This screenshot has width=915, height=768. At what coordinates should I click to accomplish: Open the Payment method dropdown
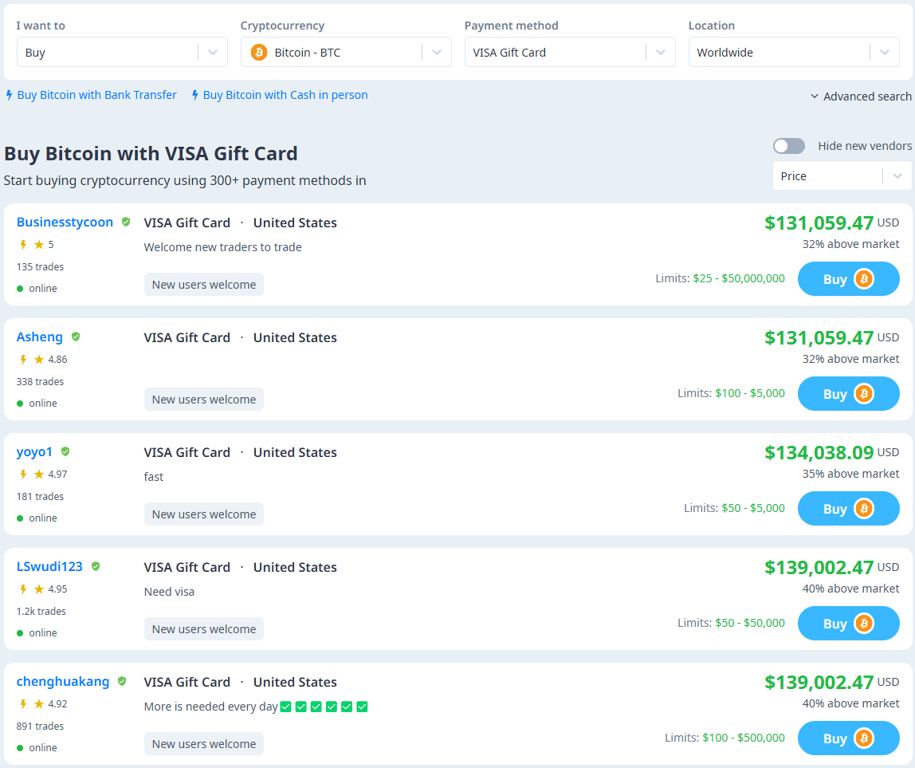pyautogui.click(x=570, y=50)
